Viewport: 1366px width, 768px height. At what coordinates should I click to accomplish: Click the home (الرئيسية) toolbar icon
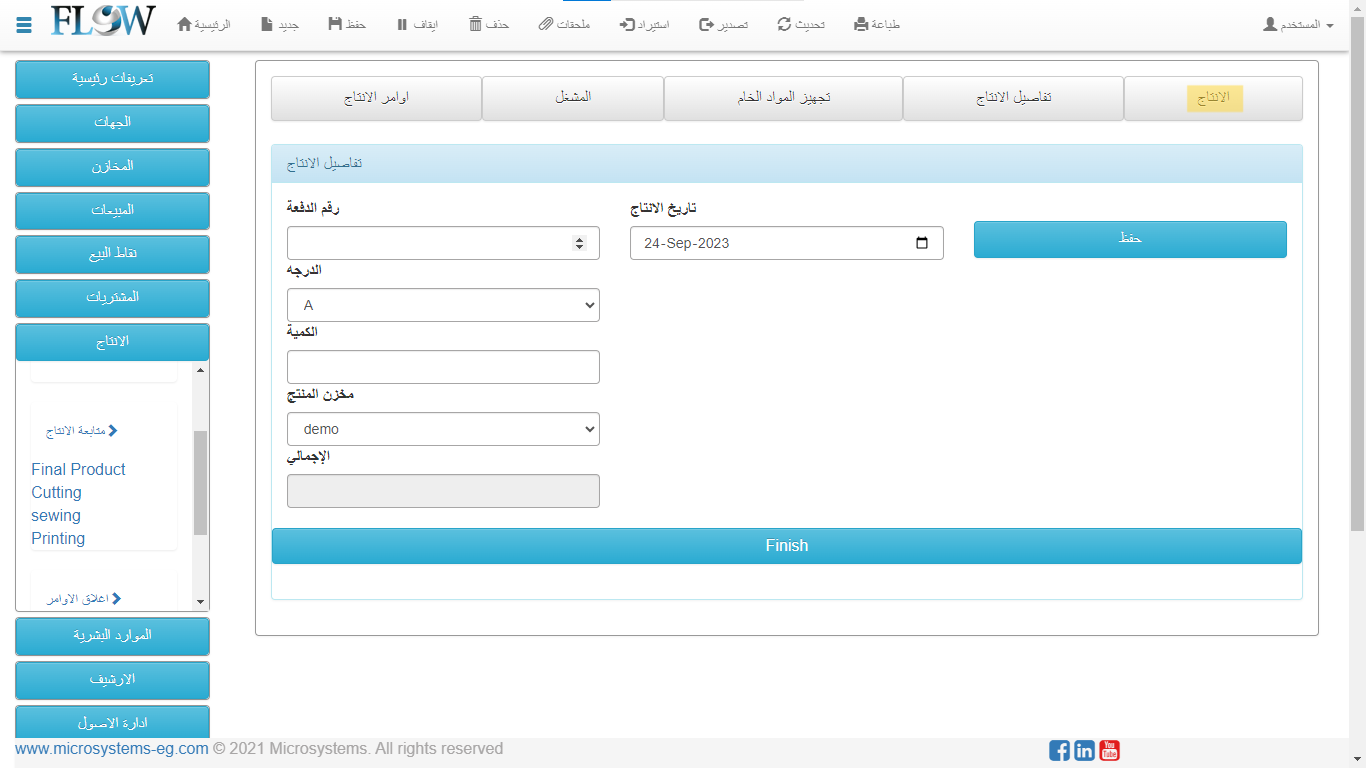[184, 24]
